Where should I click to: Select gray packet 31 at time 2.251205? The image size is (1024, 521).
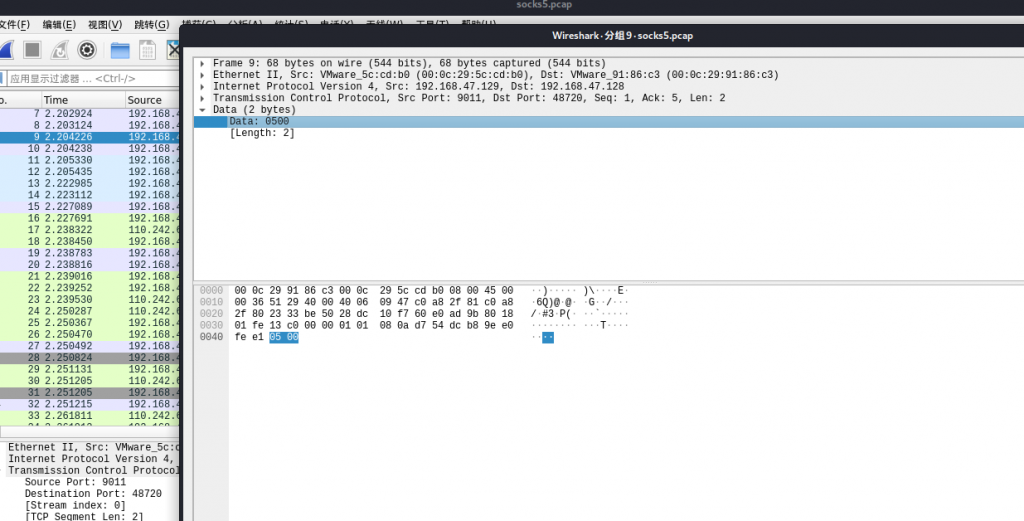(x=89, y=392)
